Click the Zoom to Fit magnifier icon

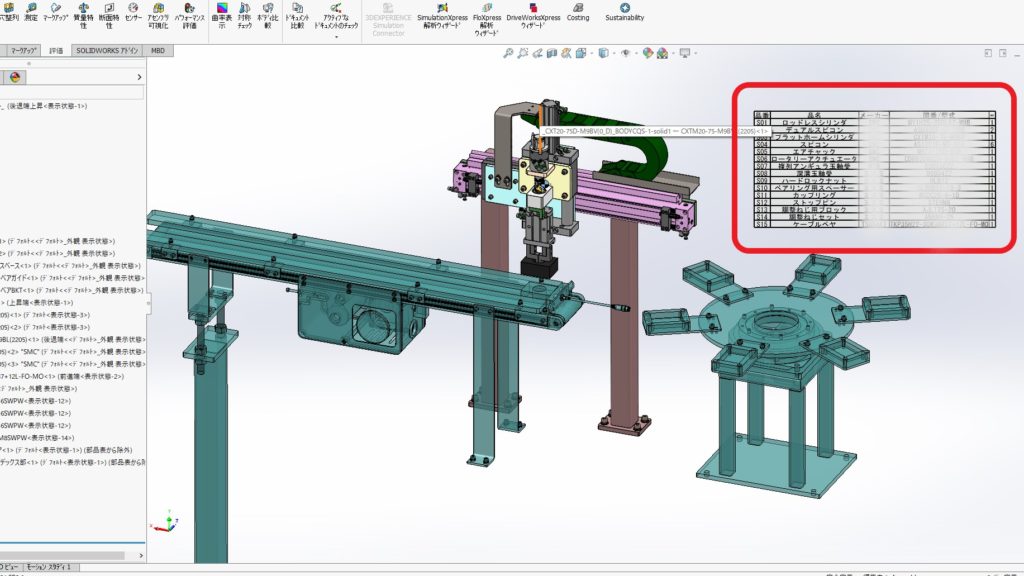click(509, 53)
